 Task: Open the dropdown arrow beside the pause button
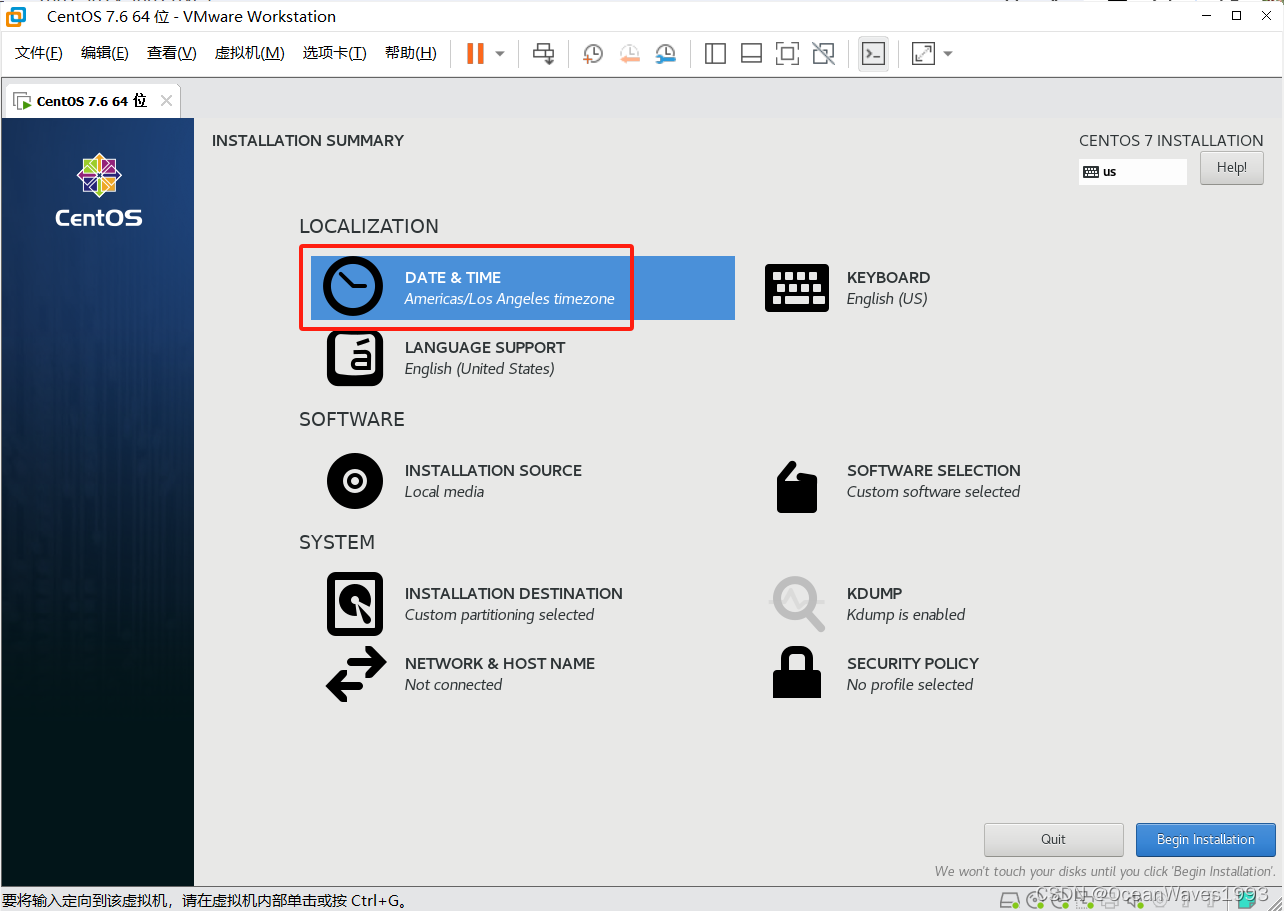pyautogui.click(x=500, y=54)
